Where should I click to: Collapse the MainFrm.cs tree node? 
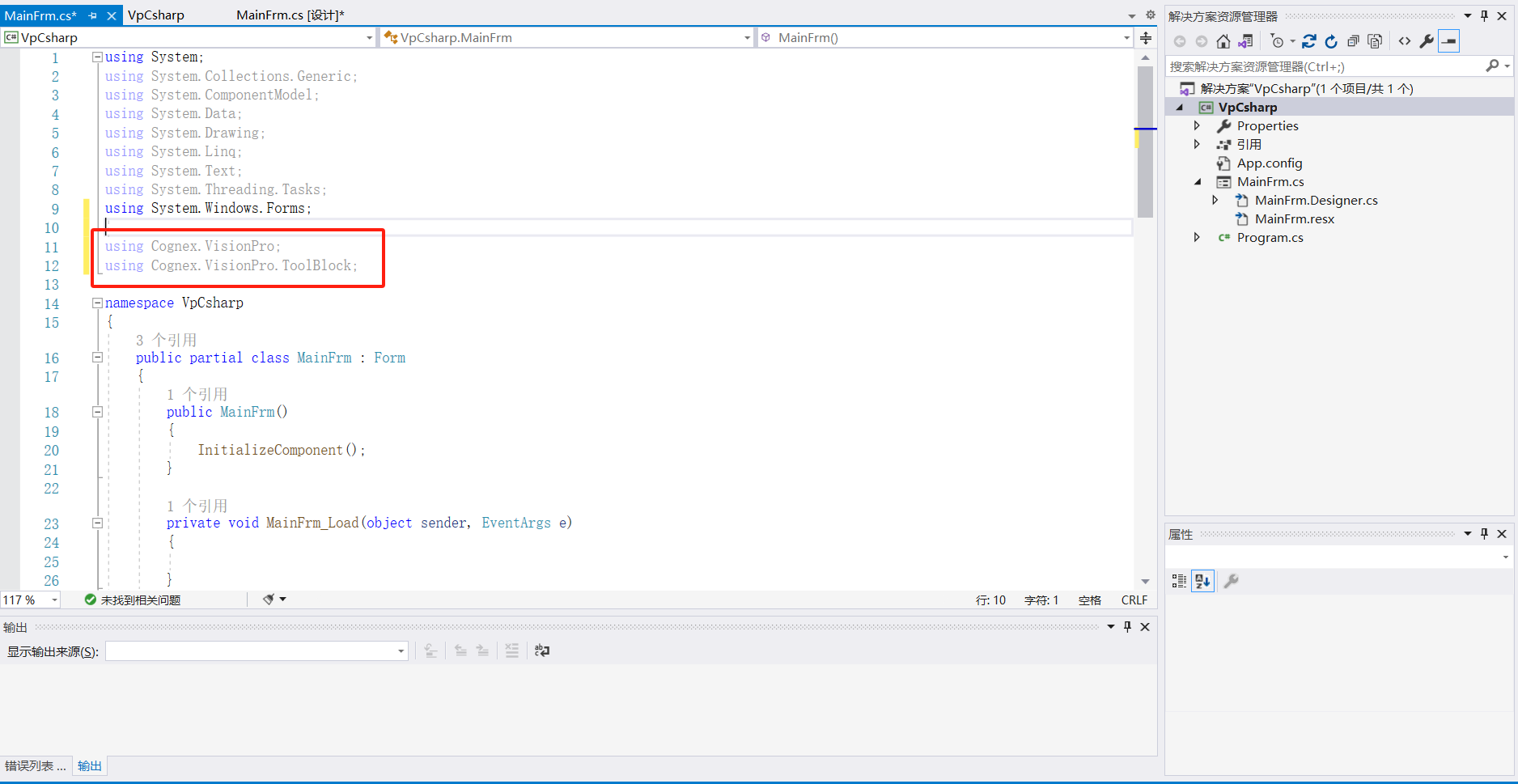[1199, 181]
